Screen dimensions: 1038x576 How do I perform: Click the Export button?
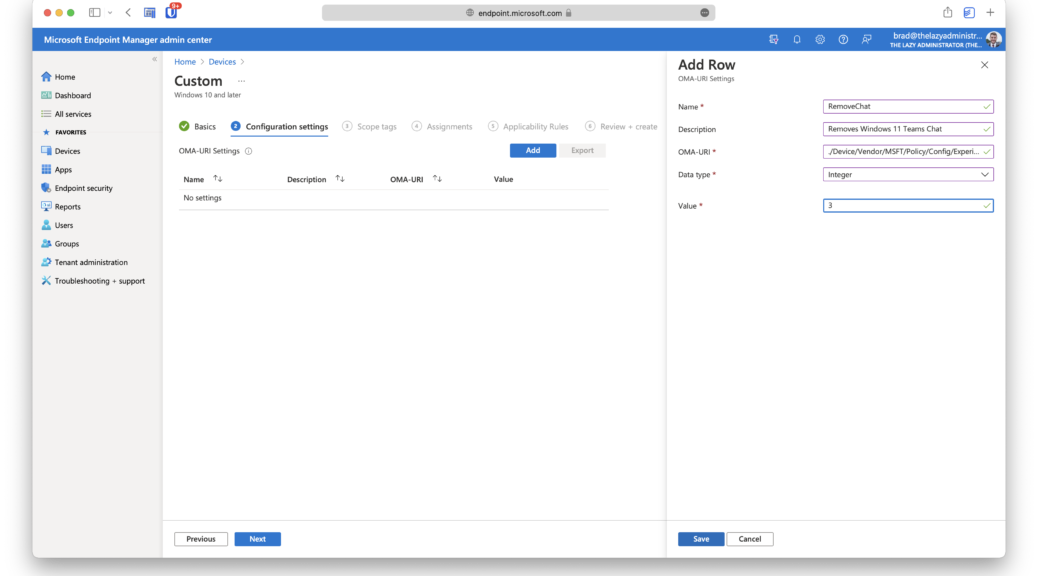click(583, 150)
